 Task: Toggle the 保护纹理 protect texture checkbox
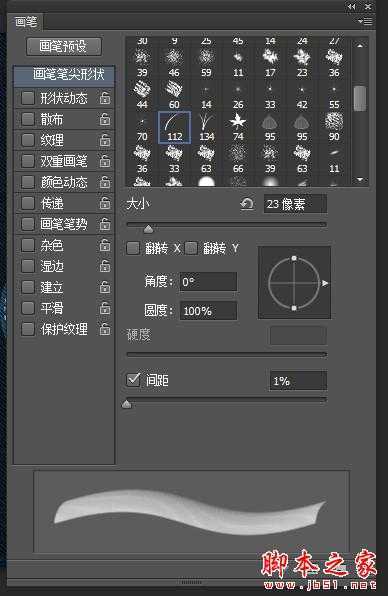coord(28,329)
